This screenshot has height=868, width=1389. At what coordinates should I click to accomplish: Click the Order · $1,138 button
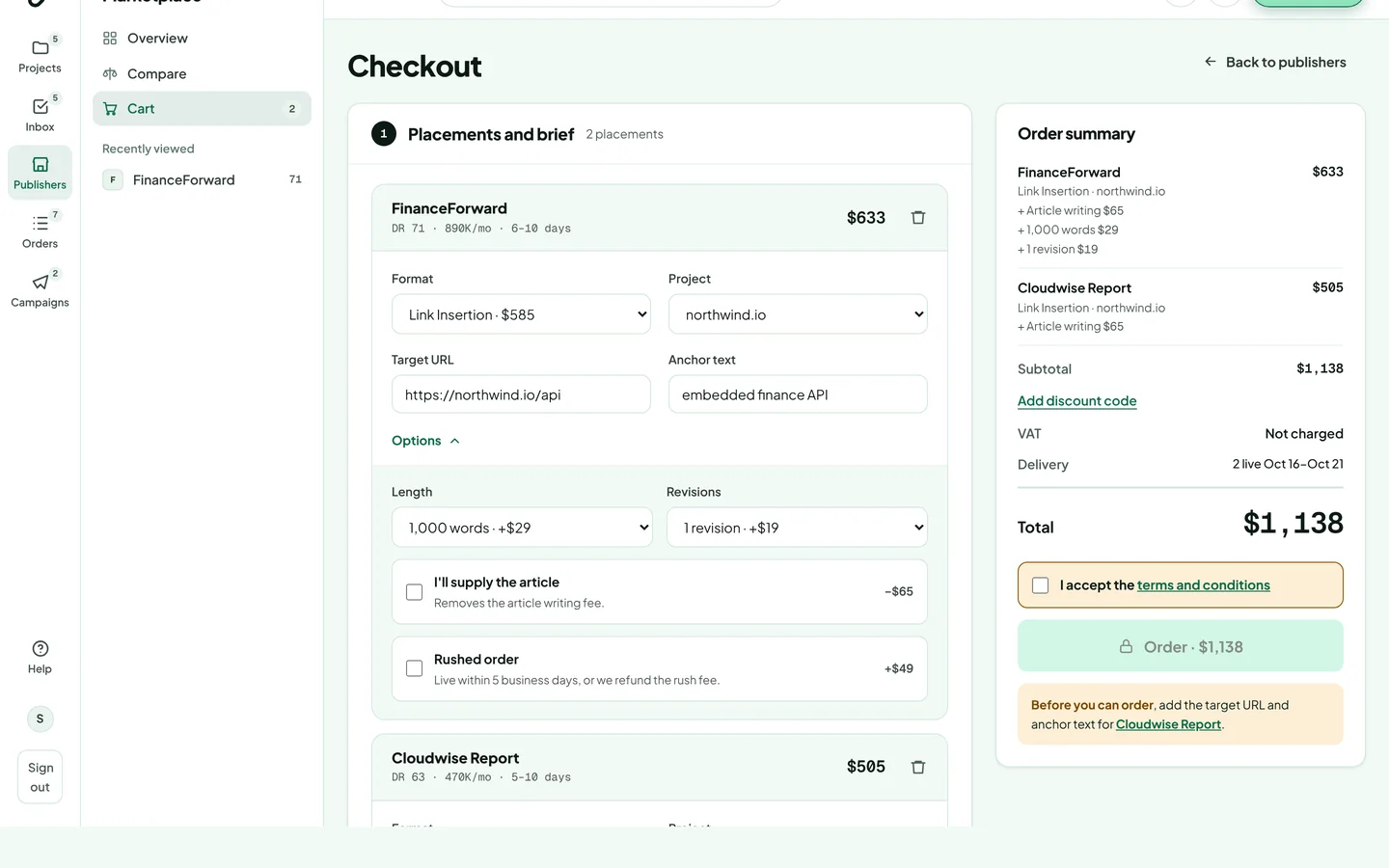1181,646
